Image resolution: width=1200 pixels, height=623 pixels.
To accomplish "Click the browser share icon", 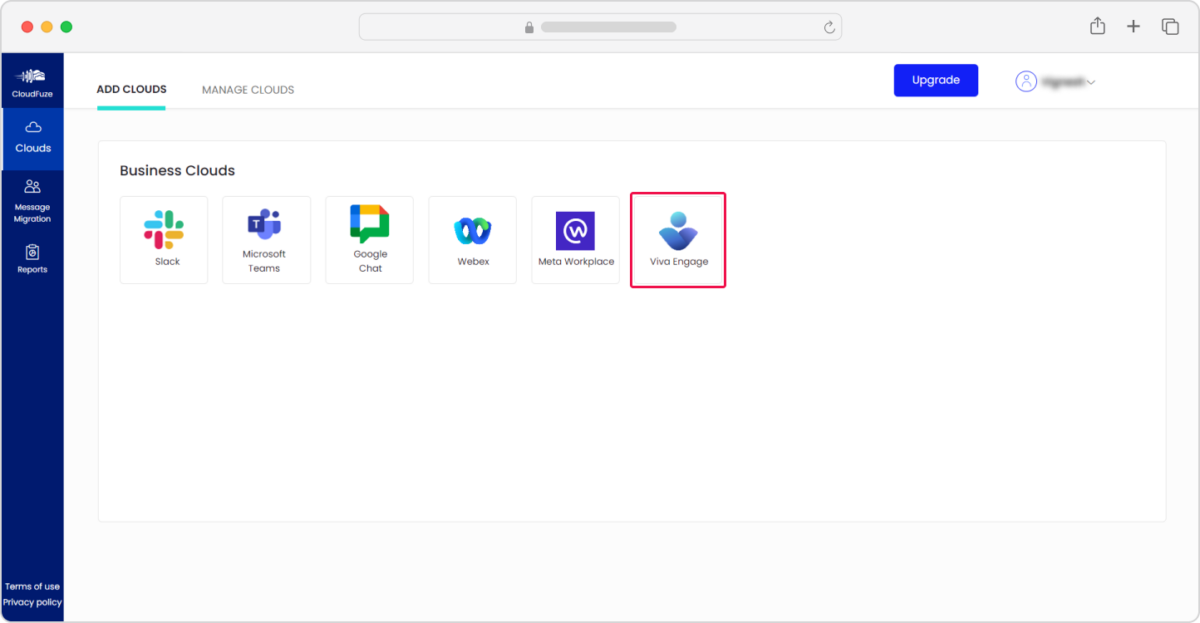I will (x=1097, y=26).
